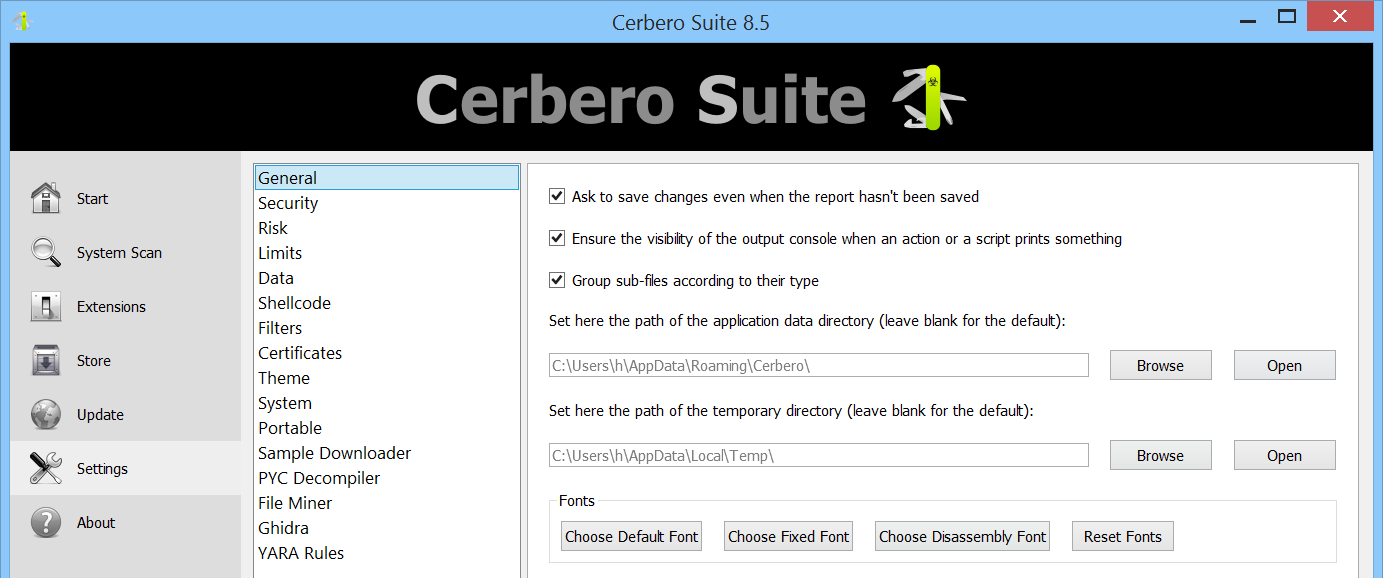
Task: Choose Disassembly Font button
Action: pos(962,536)
